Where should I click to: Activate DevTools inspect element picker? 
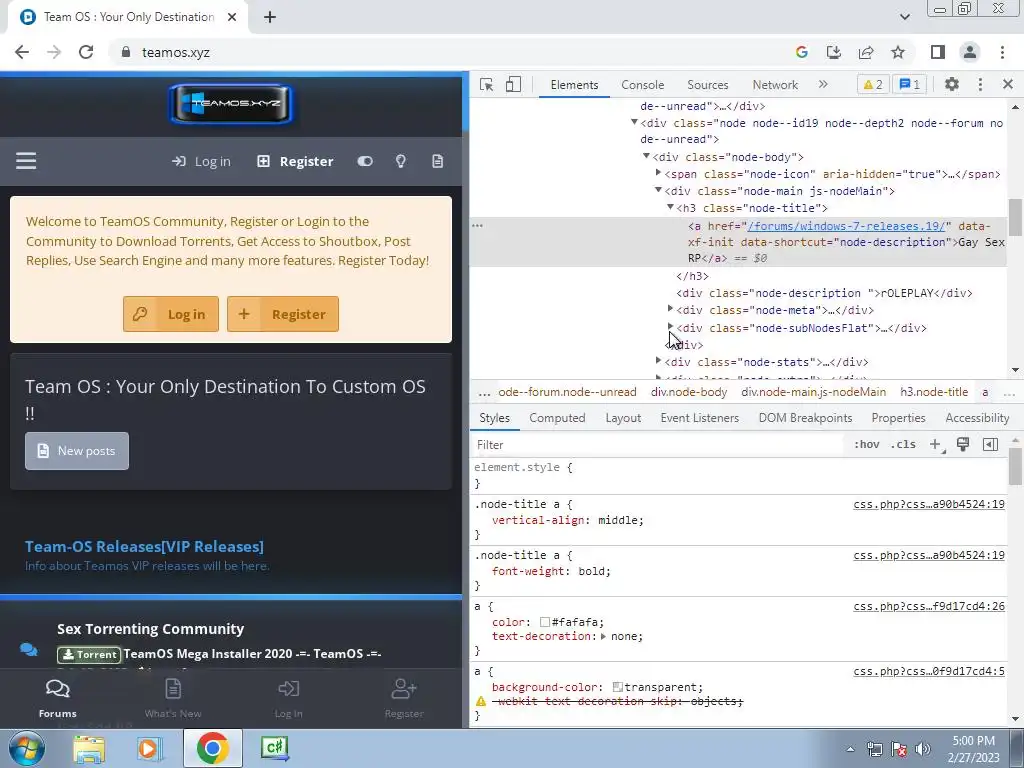(486, 84)
